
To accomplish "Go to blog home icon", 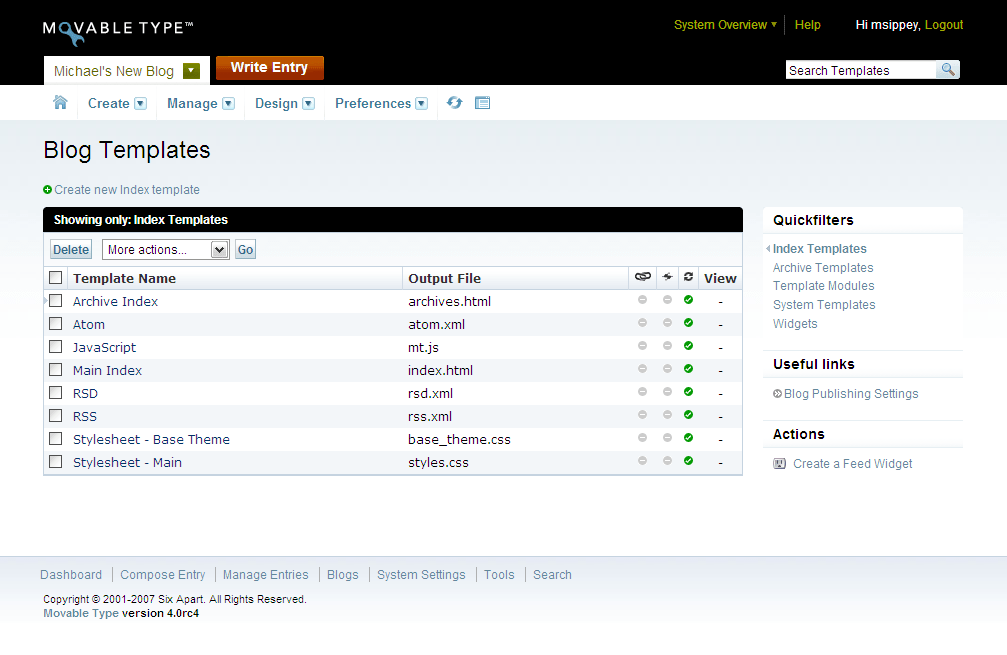I will click(60, 103).
